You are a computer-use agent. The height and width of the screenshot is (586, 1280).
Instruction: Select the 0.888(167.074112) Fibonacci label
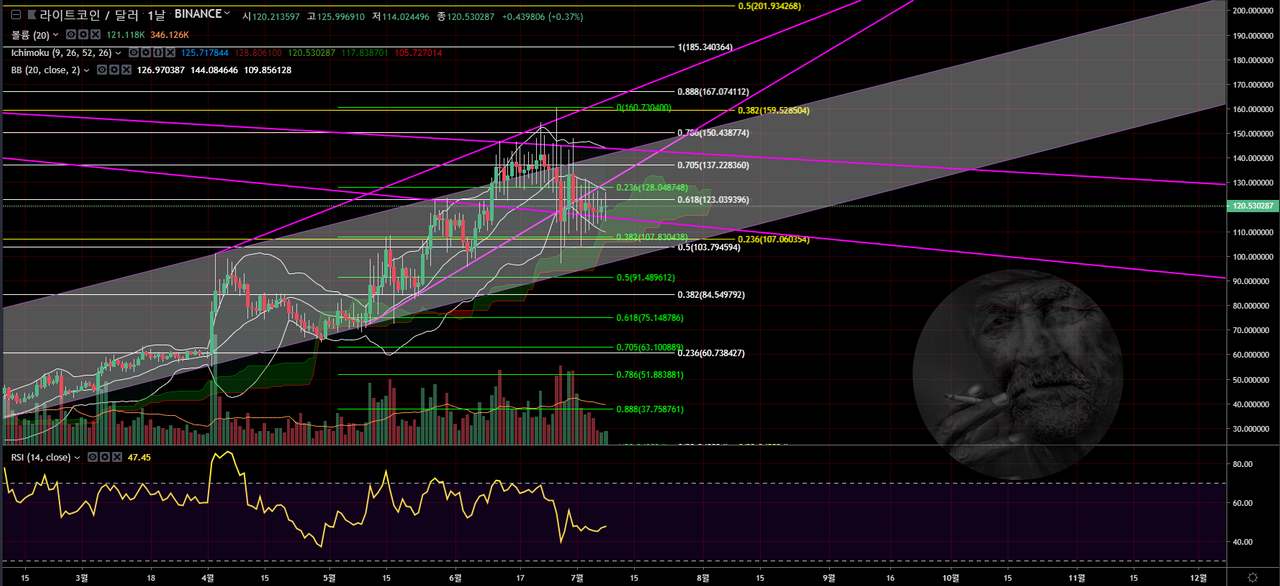coord(712,91)
